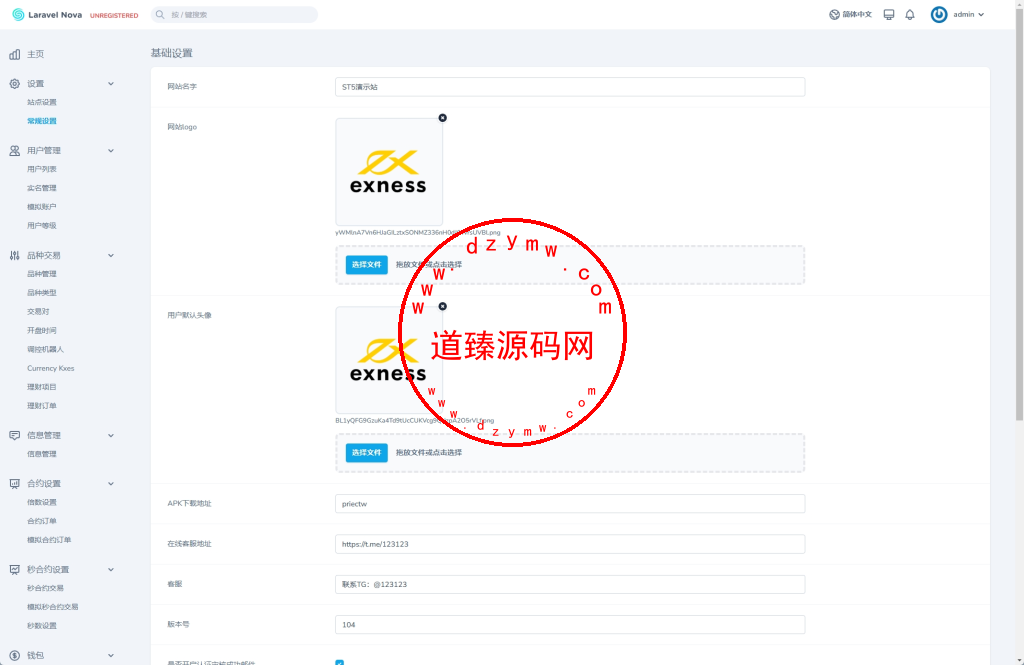Click the 版本号 input field
Screen dimensions: 1024x665
570,624
